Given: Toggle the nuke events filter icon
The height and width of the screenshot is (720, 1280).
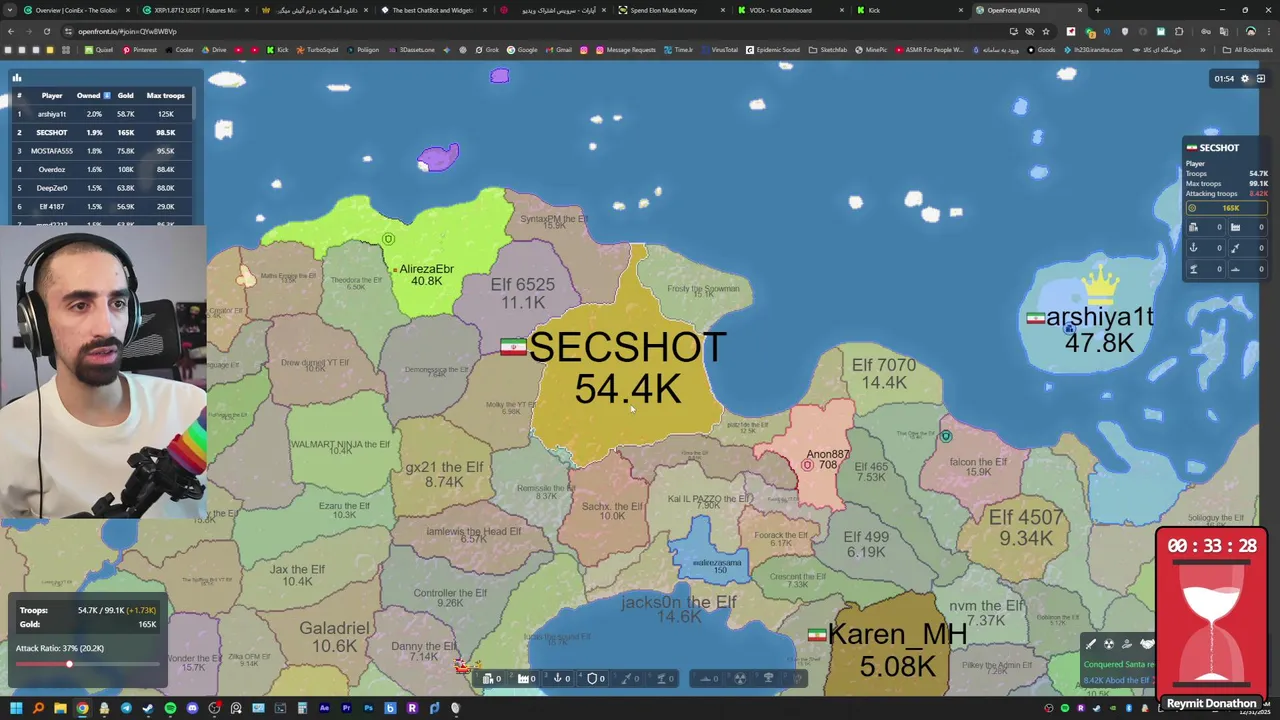Looking at the screenshot, I should point(1109,644).
